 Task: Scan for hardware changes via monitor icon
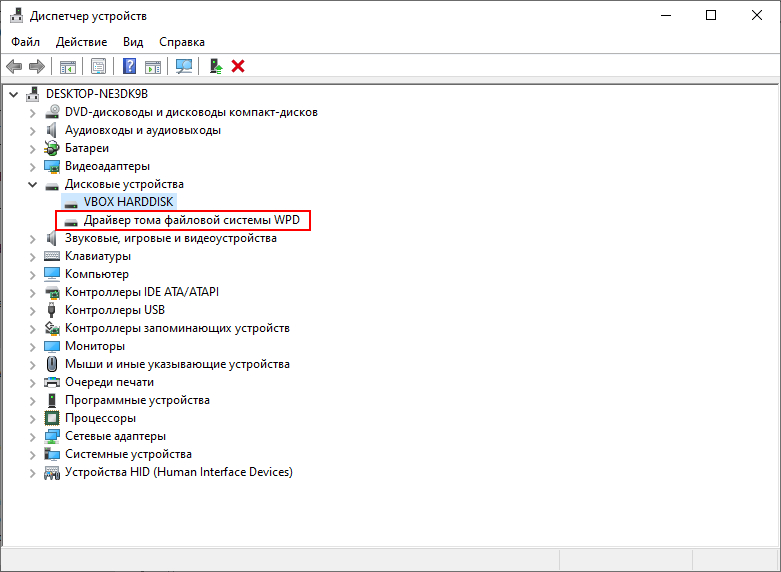[184, 66]
